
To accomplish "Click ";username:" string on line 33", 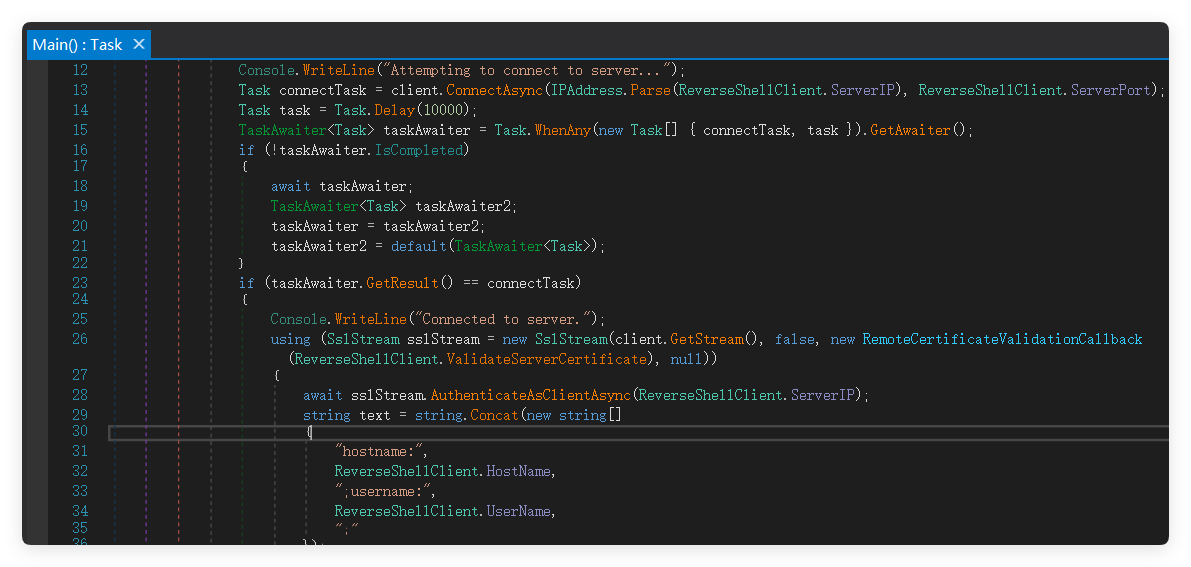I will click(382, 491).
